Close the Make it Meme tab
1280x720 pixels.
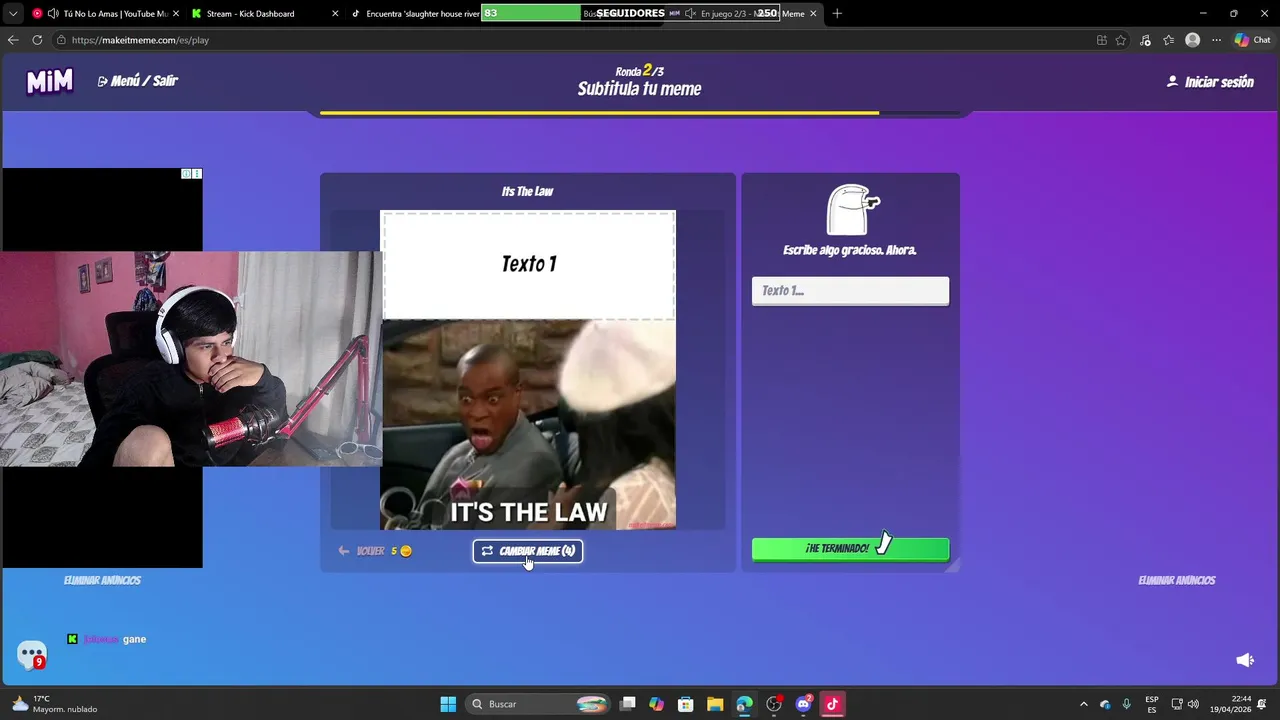point(813,14)
